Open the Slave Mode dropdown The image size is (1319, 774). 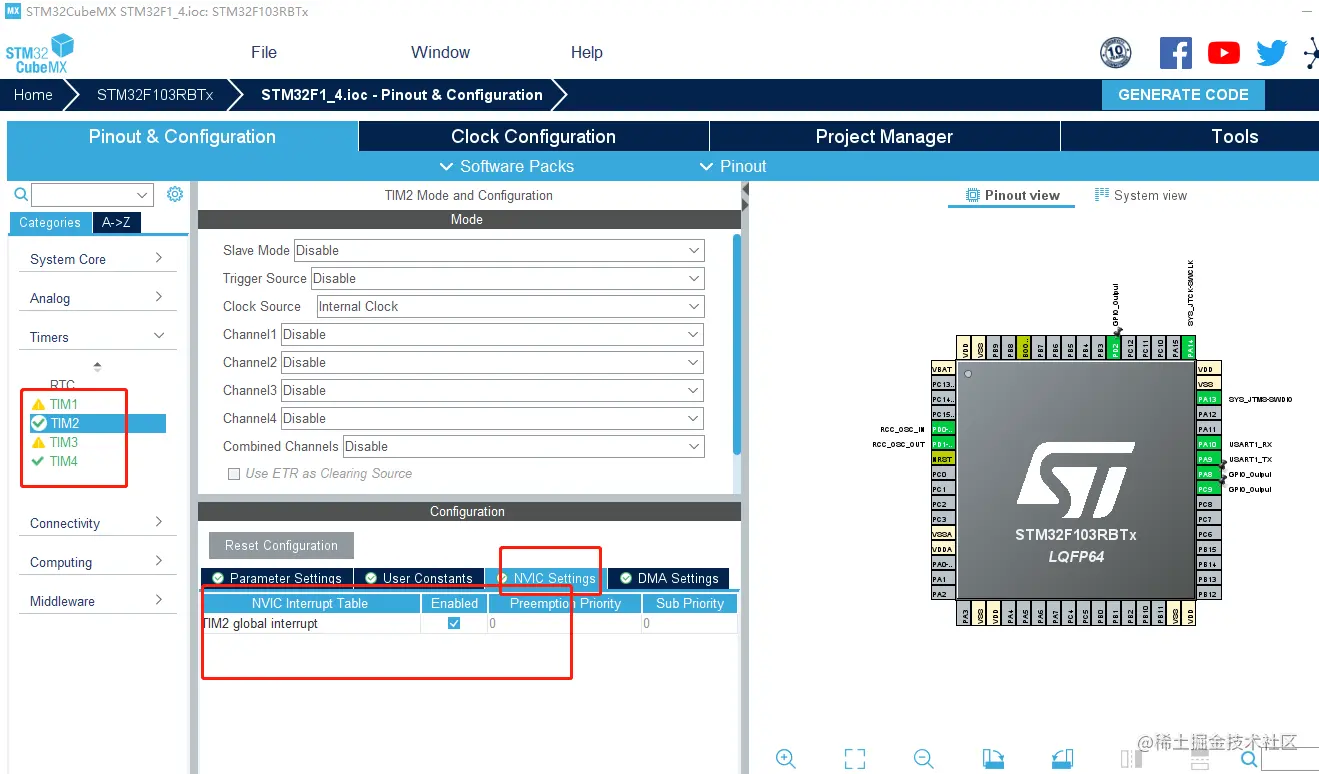tap(499, 250)
